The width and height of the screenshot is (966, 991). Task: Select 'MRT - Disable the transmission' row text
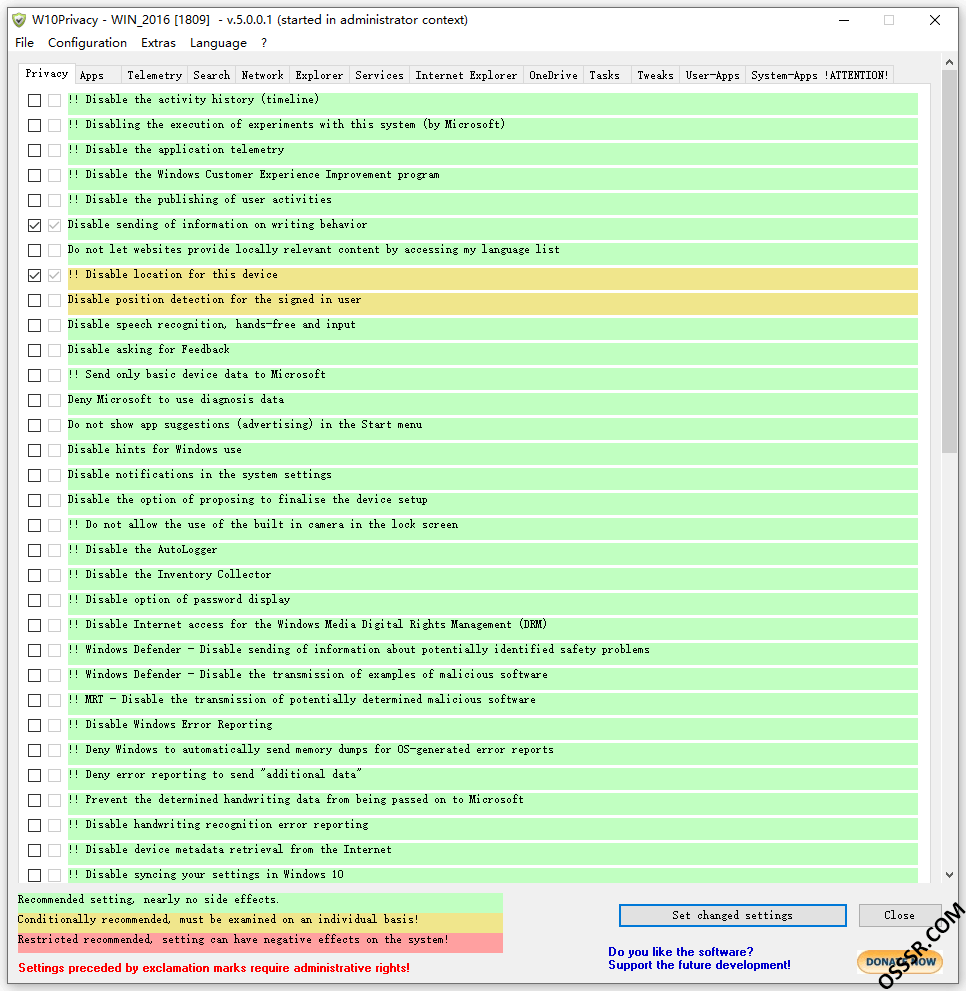tap(302, 700)
